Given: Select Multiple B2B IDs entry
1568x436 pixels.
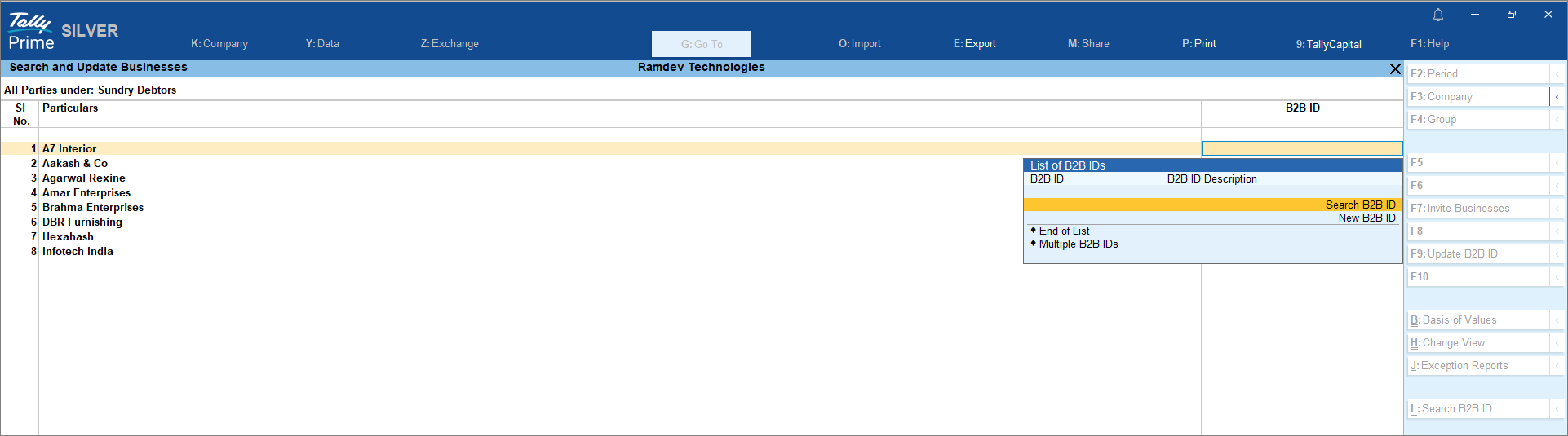Looking at the screenshot, I should [x=1078, y=244].
